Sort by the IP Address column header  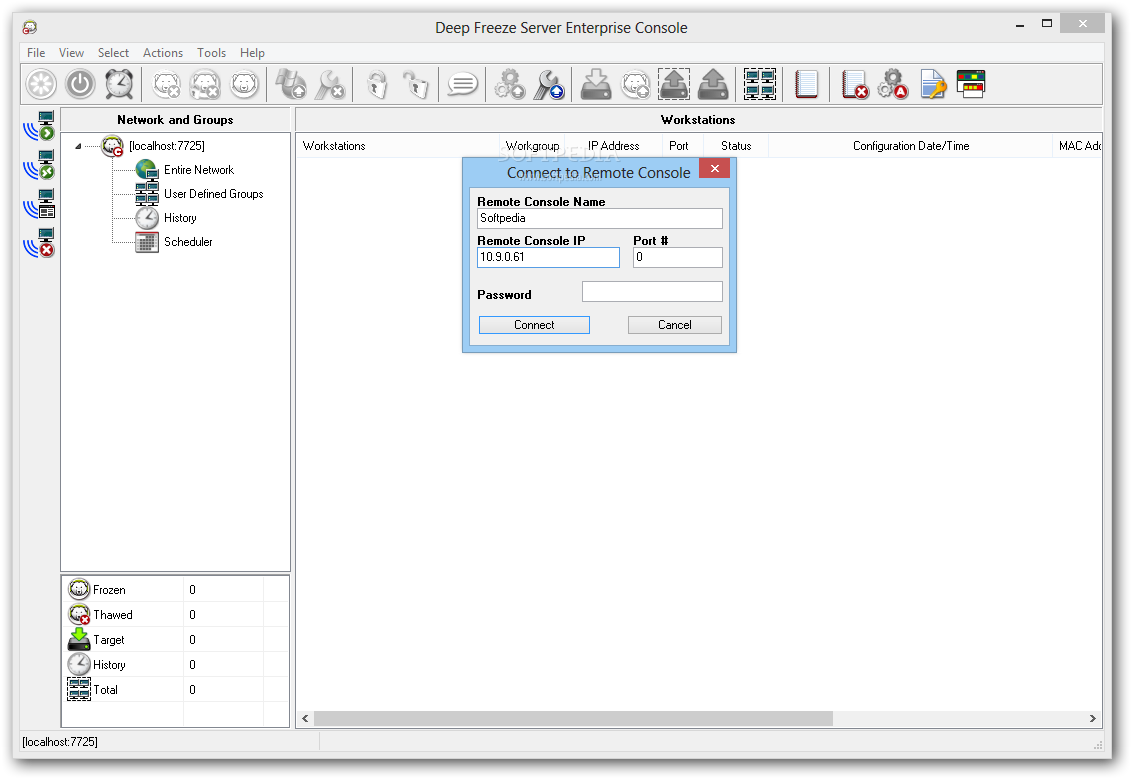[614, 146]
